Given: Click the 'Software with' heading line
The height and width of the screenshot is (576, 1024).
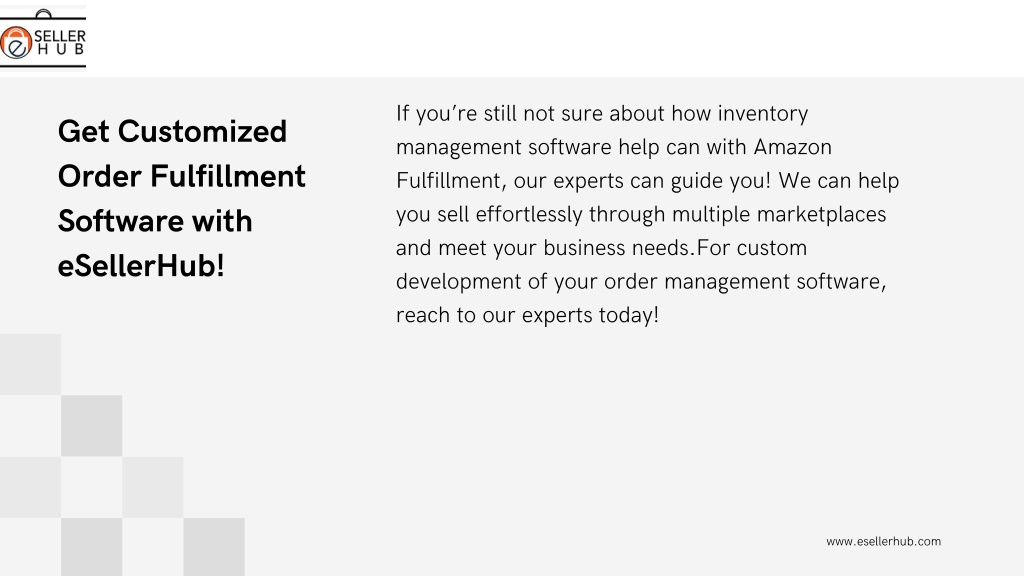Looking at the screenshot, I should [155, 221].
